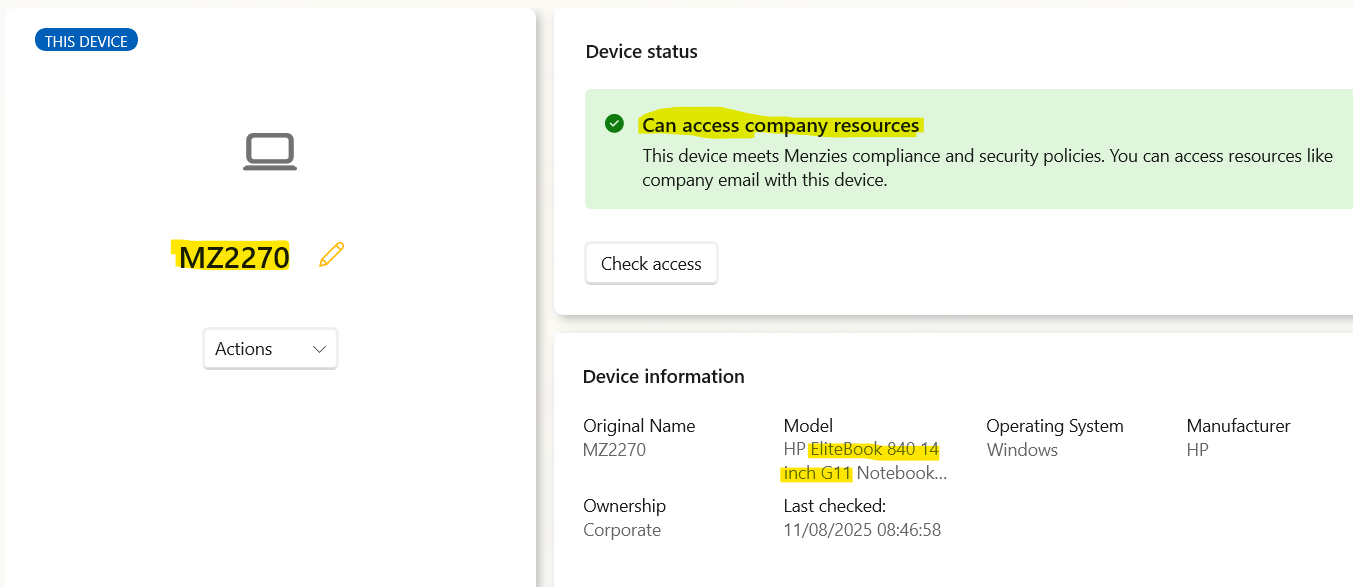Click the 'Can access company resources' message
This screenshot has width=1353, height=587.
(780, 125)
